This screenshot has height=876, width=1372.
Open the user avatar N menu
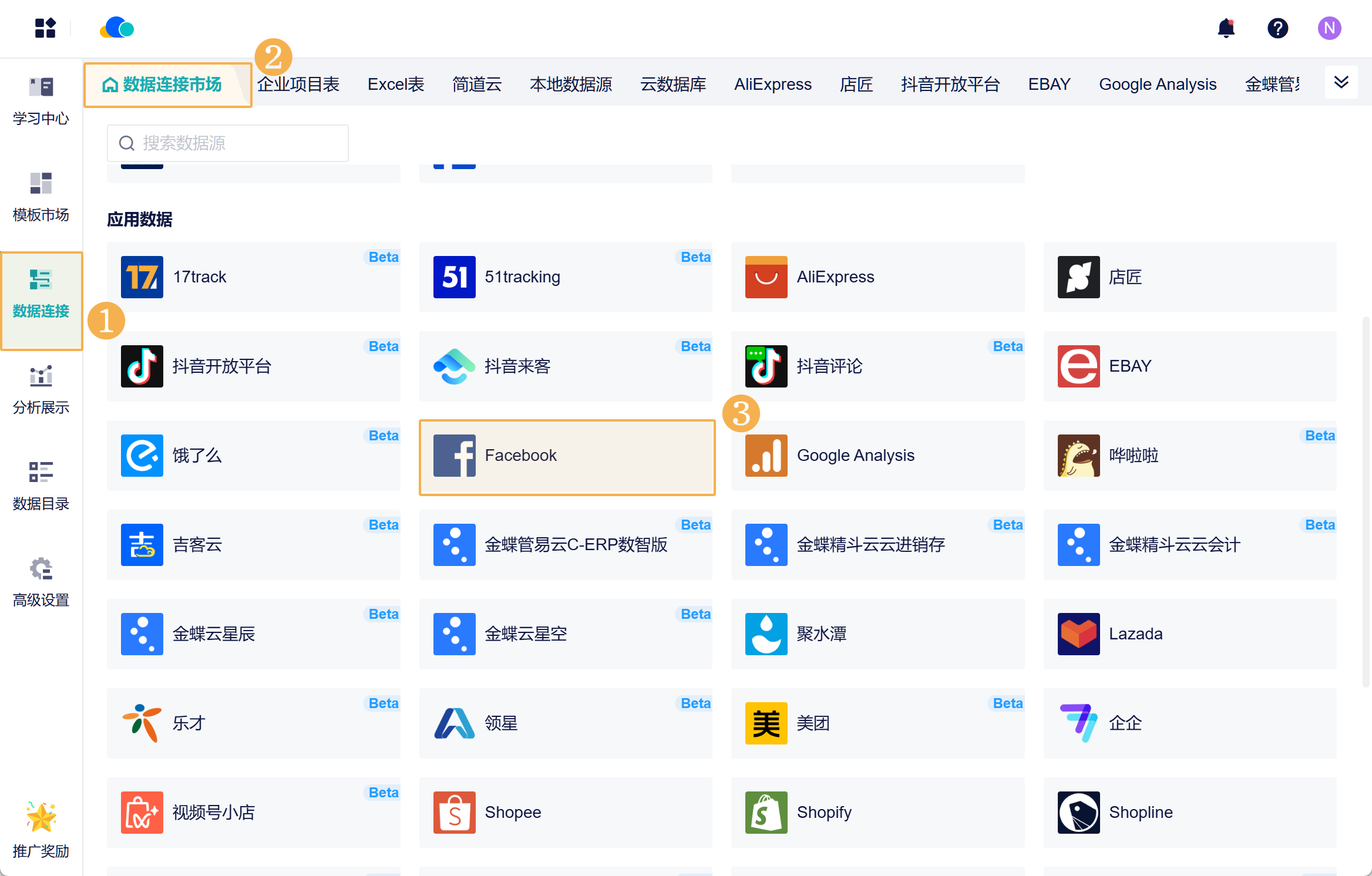[1330, 28]
